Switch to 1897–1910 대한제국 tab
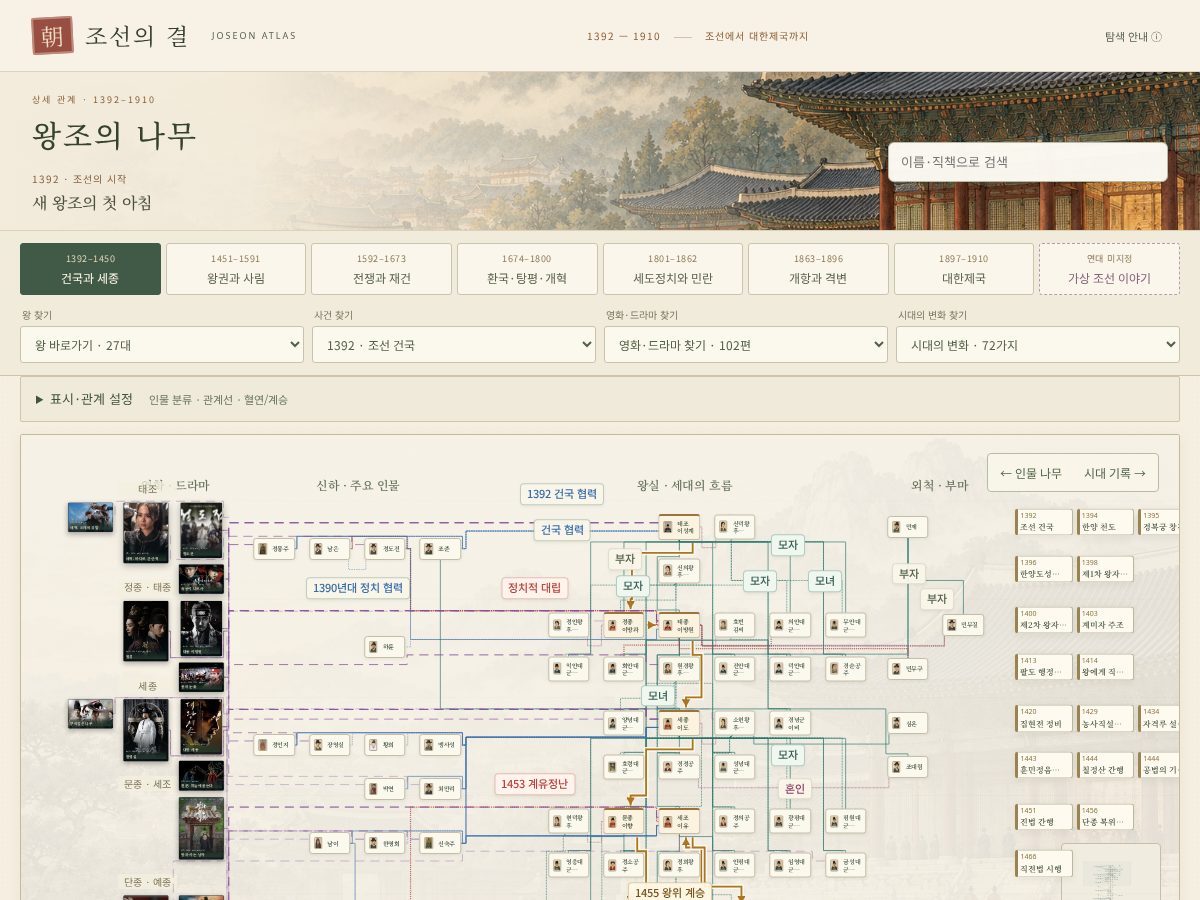Viewport: 1200px width, 900px height. click(x=964, y=269)
